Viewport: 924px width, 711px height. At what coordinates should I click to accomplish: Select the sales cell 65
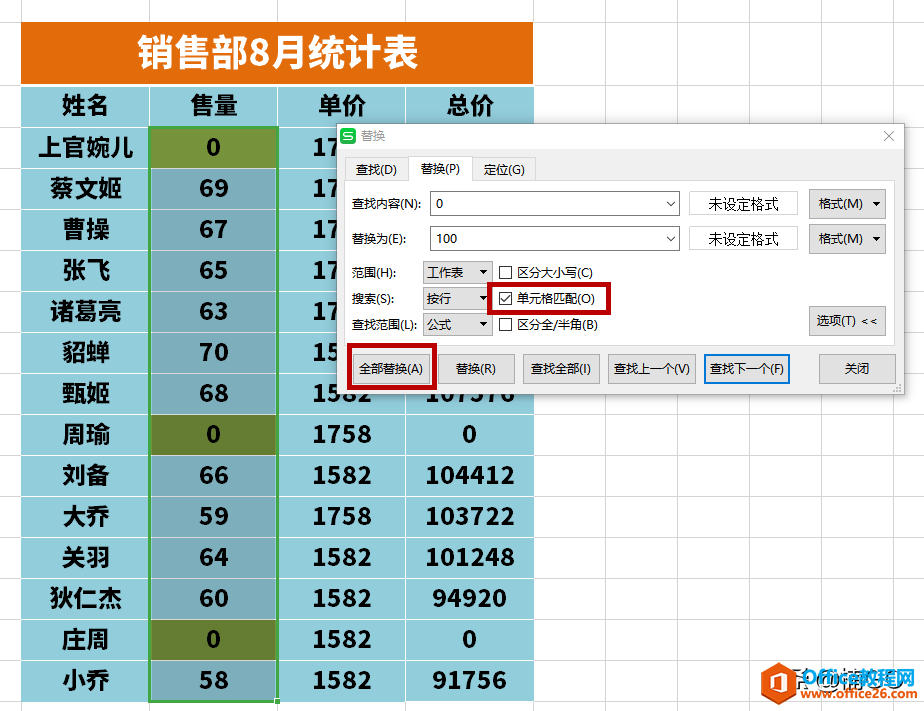(x=213, y=270)
